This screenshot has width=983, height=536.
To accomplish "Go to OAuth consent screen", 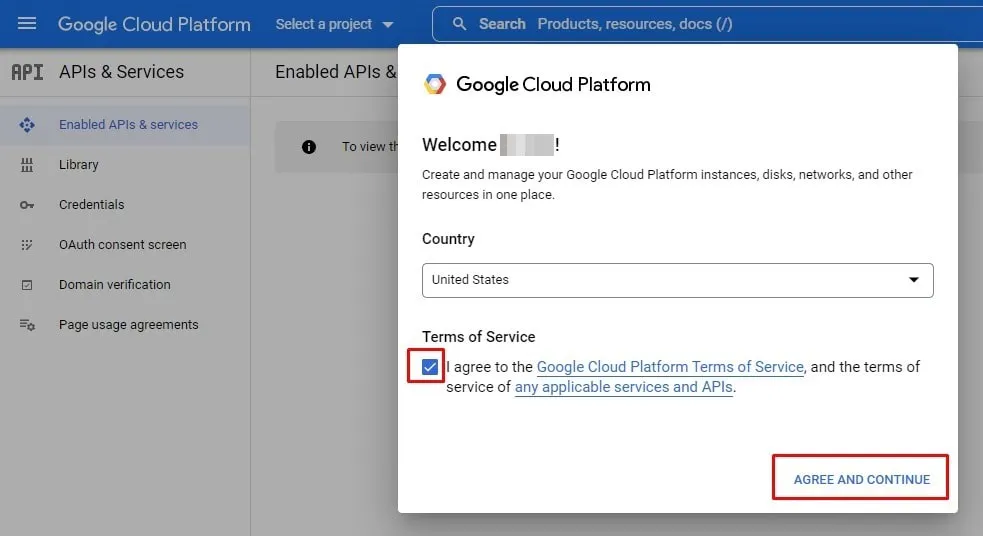I will 123,245.
